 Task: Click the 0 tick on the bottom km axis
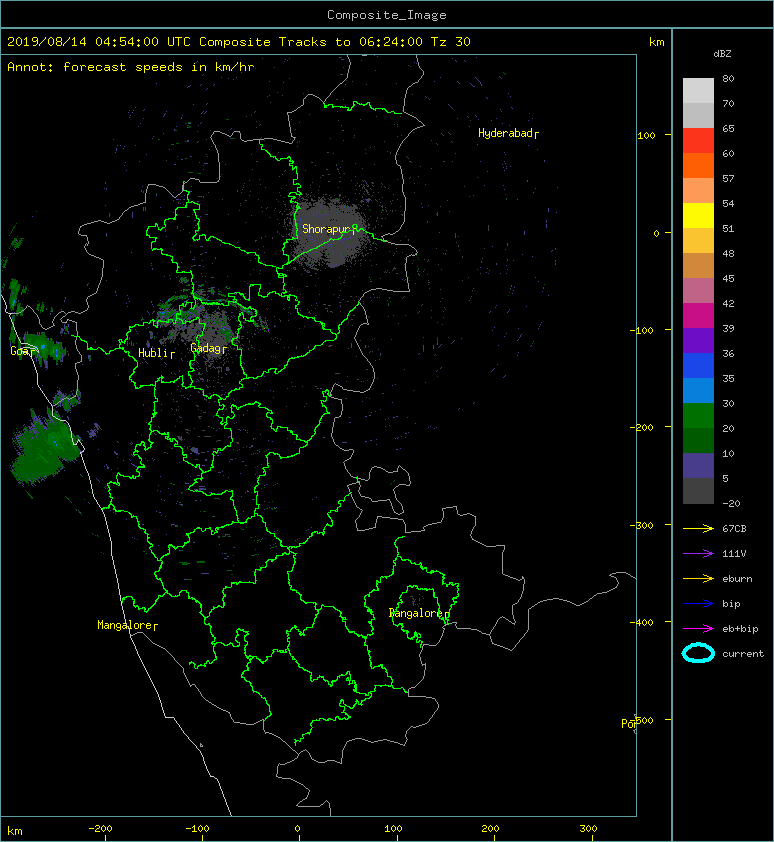(298, 829)
